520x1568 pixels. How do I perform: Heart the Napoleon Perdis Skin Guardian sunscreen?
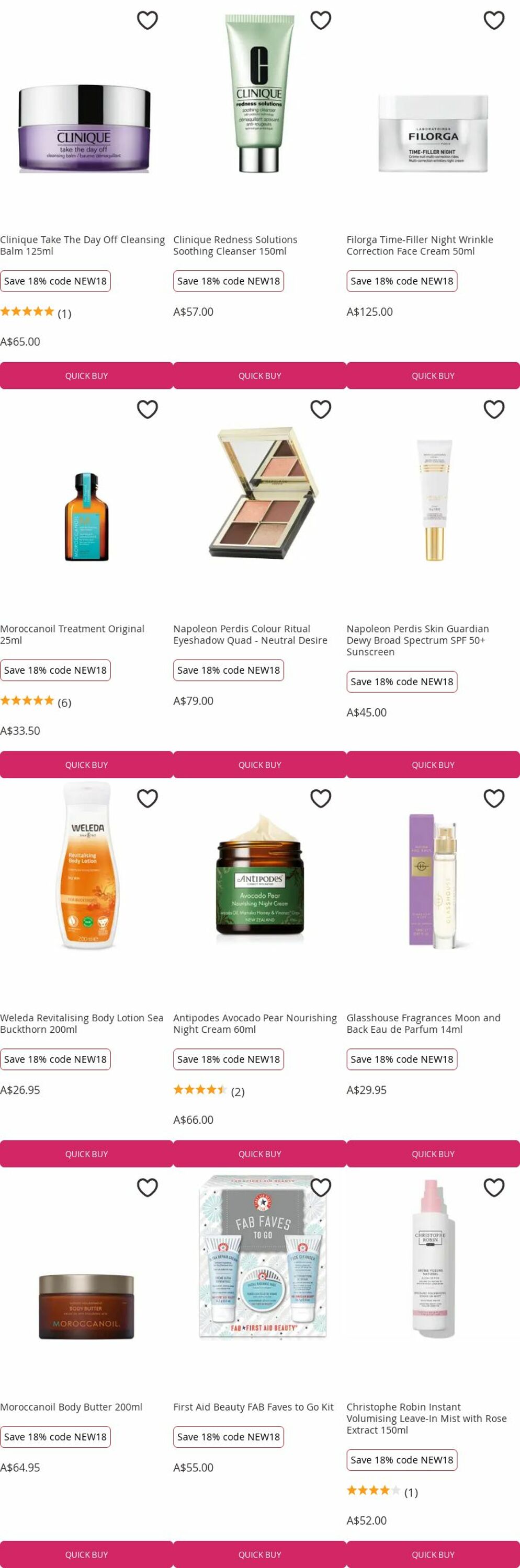[494, 409]
